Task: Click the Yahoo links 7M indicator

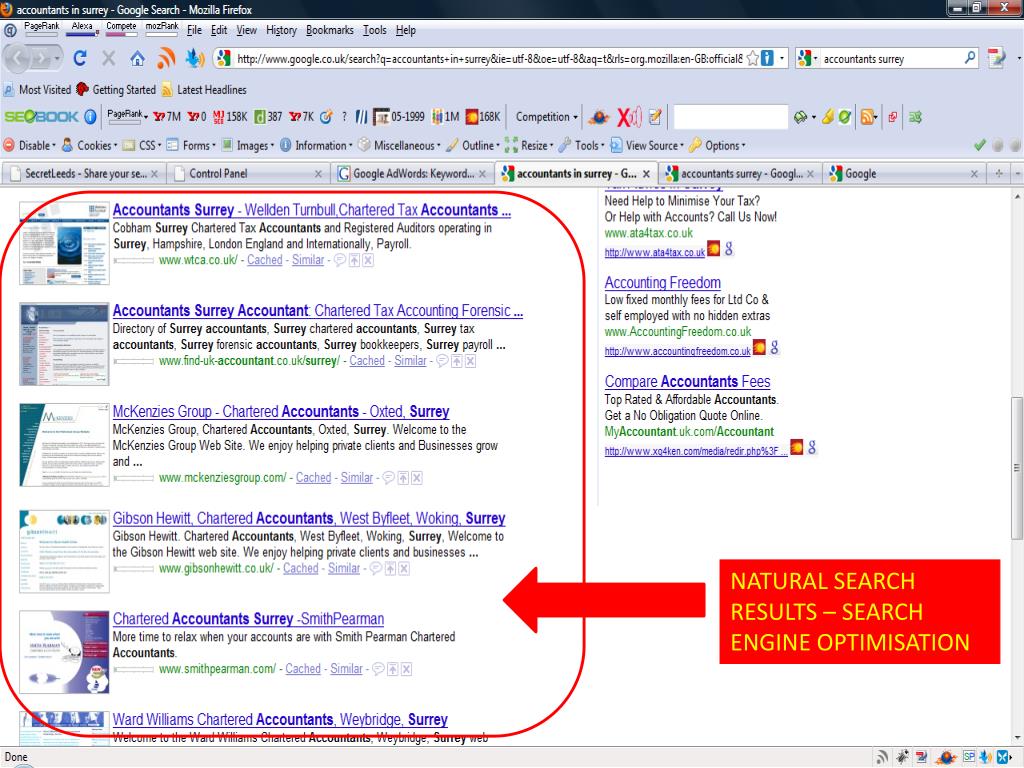Action: 167,117
